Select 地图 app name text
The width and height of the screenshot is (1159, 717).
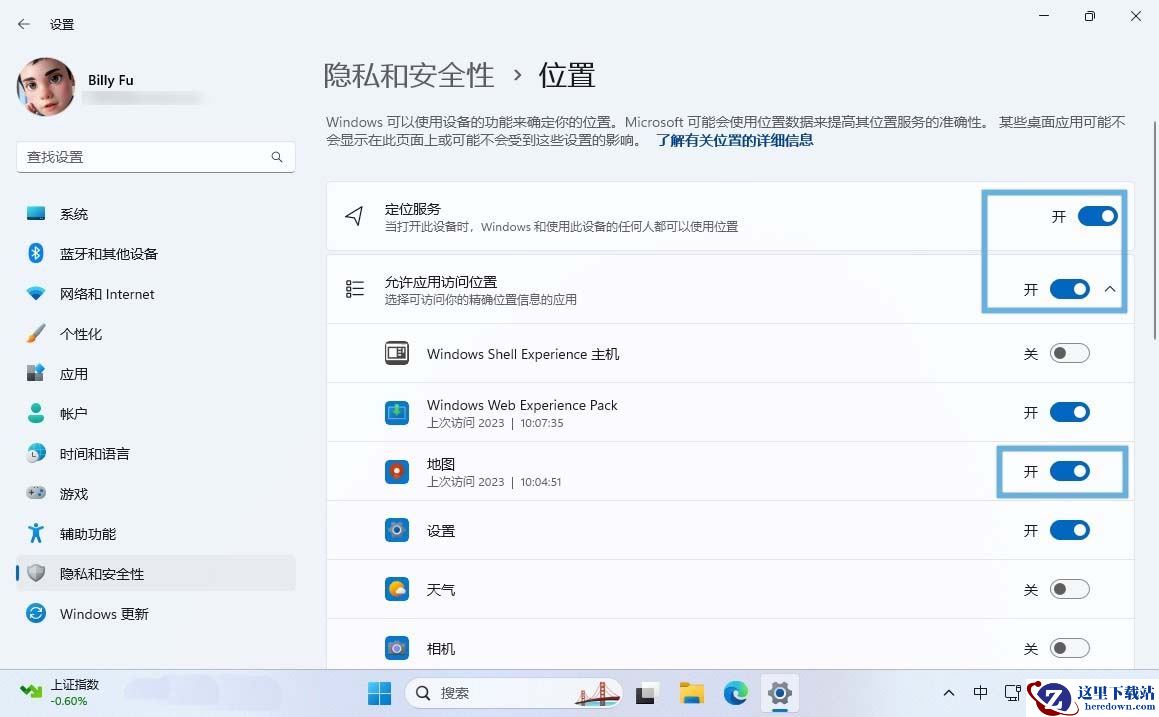pyautogui.click(x=441, y=463)
